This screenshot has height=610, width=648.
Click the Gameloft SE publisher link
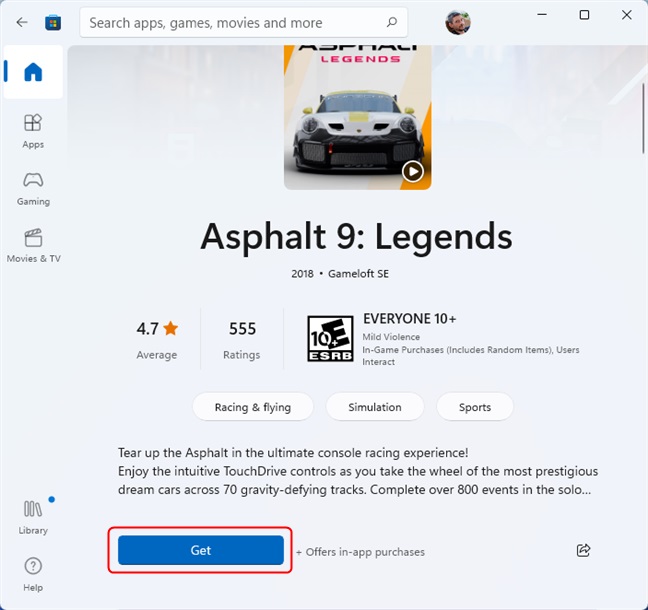coord(358,274)
